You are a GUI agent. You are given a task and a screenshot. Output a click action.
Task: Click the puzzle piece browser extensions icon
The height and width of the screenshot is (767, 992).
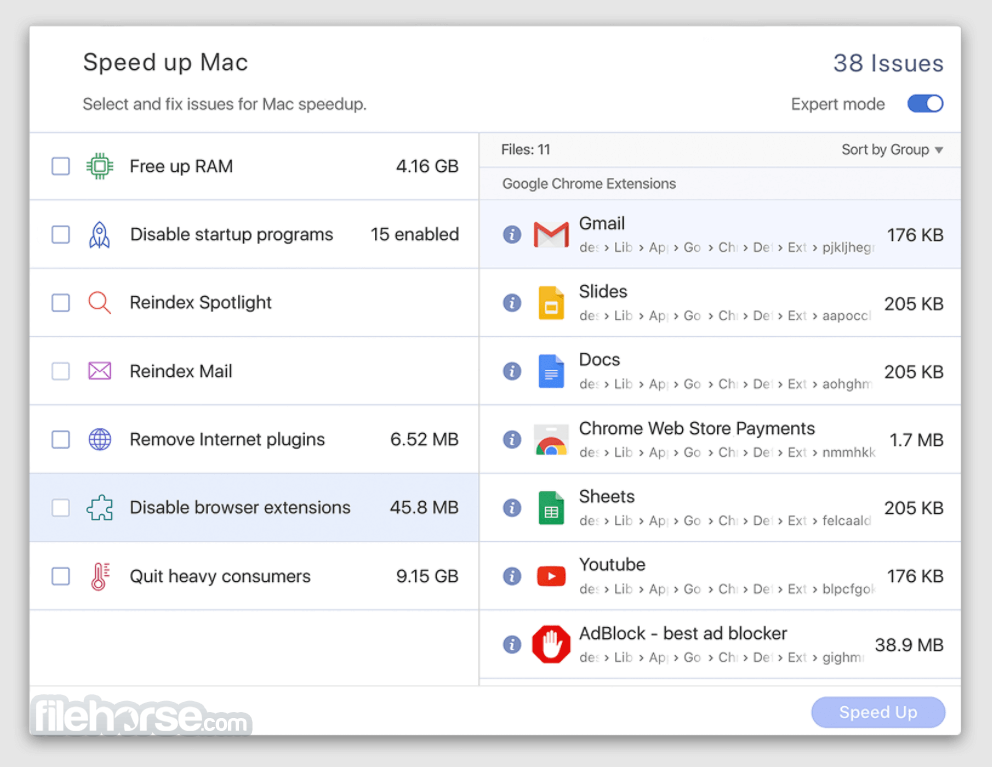coord(99,508)
